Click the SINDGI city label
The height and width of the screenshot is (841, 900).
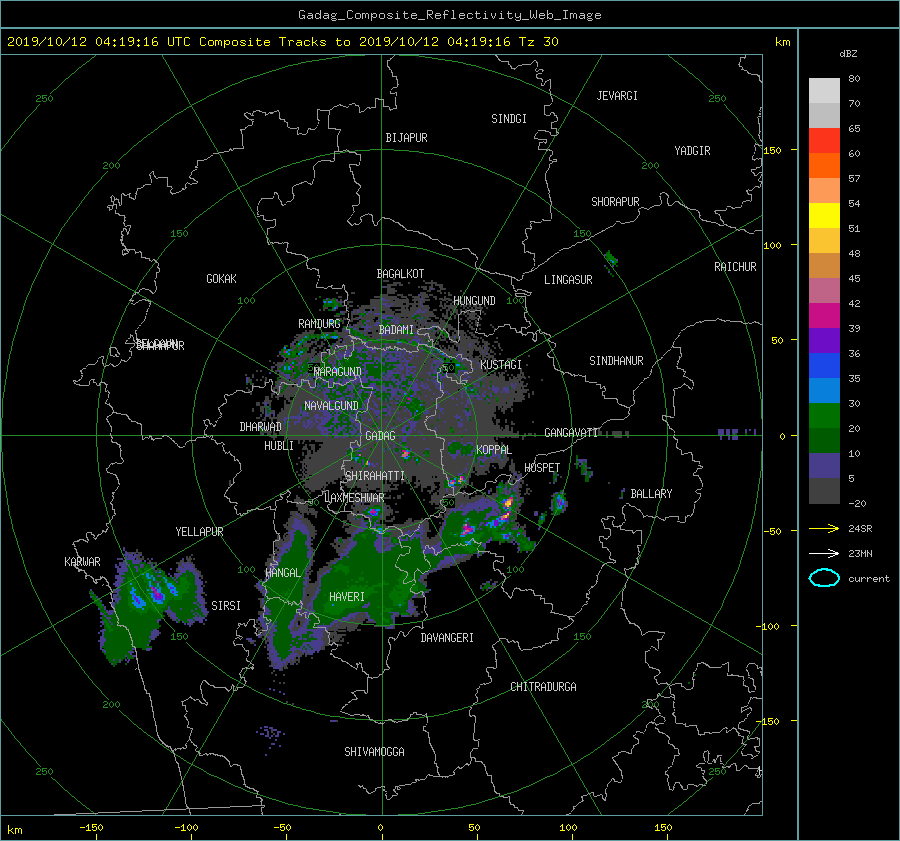509,119
